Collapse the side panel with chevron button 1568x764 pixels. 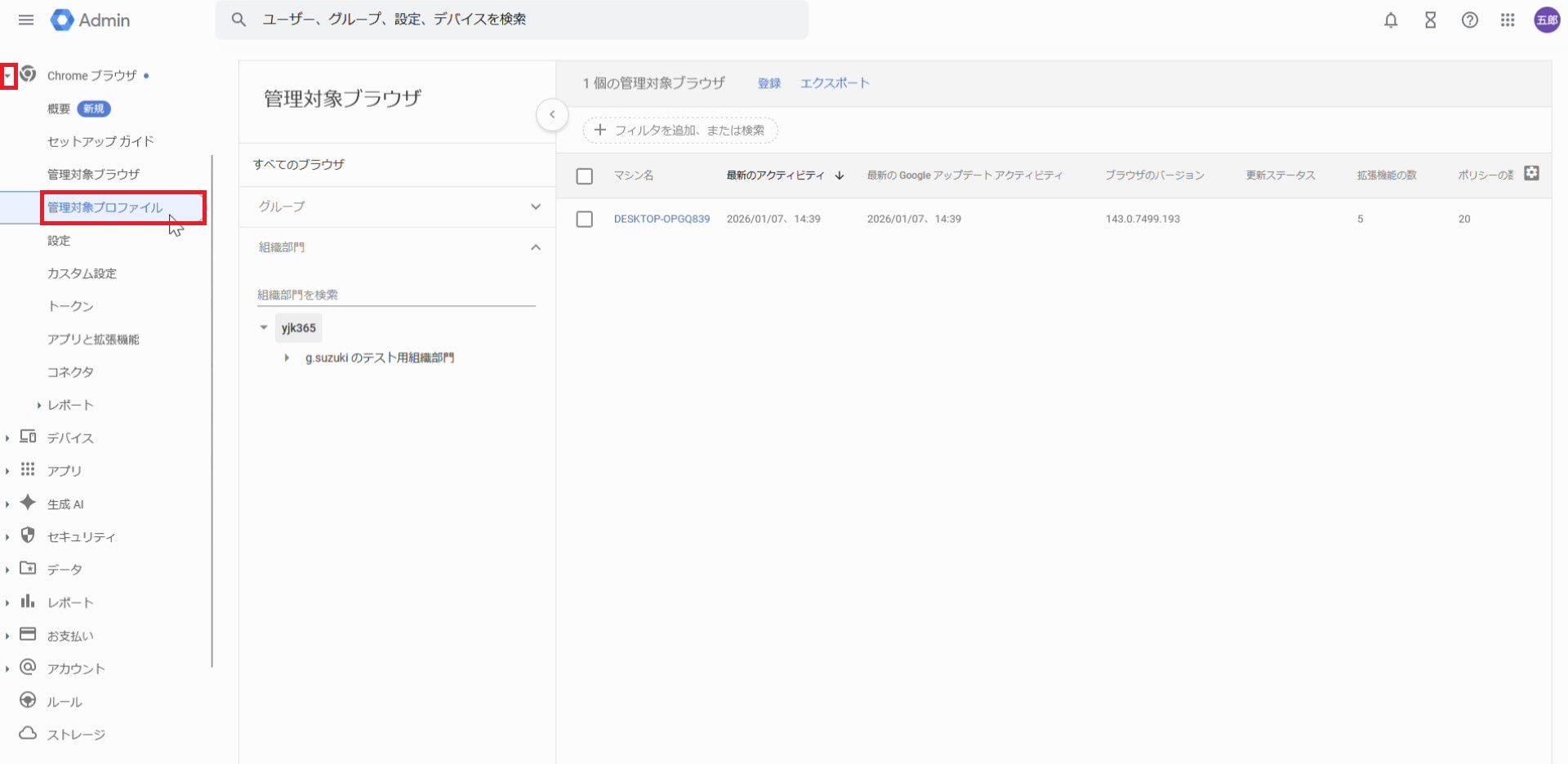coord(552,115)
